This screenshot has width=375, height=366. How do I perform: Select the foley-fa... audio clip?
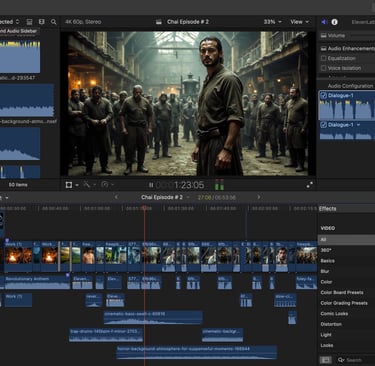(306, 282)
